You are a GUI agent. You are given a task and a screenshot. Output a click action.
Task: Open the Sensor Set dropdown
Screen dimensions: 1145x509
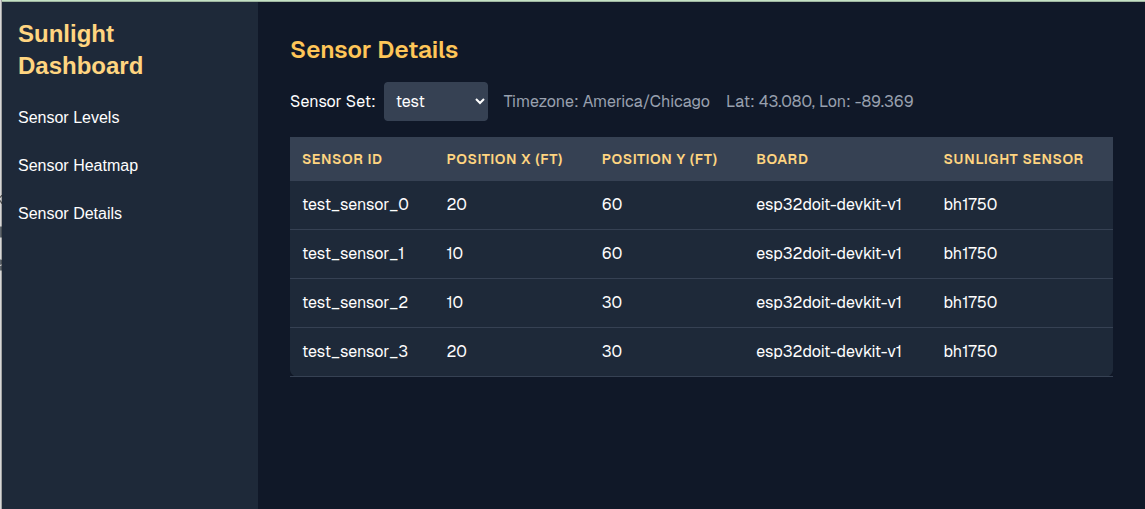point(436,102)
